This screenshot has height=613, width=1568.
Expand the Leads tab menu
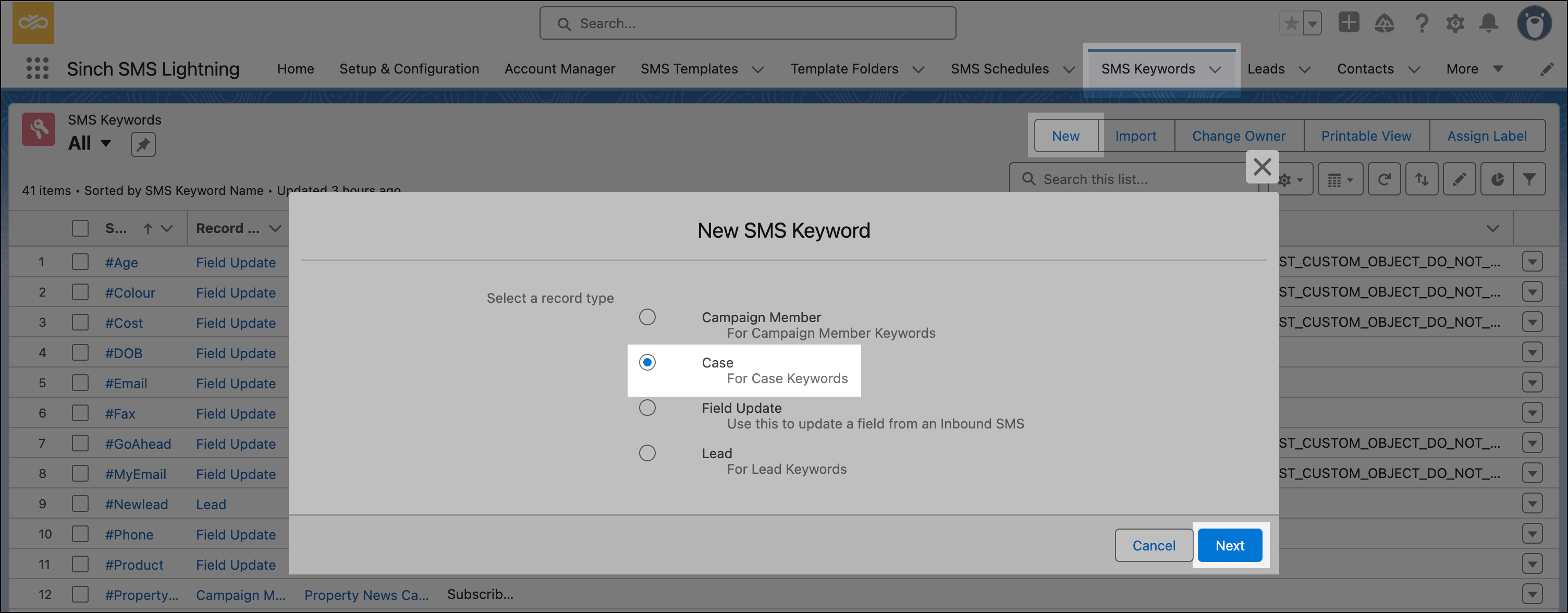point(1304,69)
